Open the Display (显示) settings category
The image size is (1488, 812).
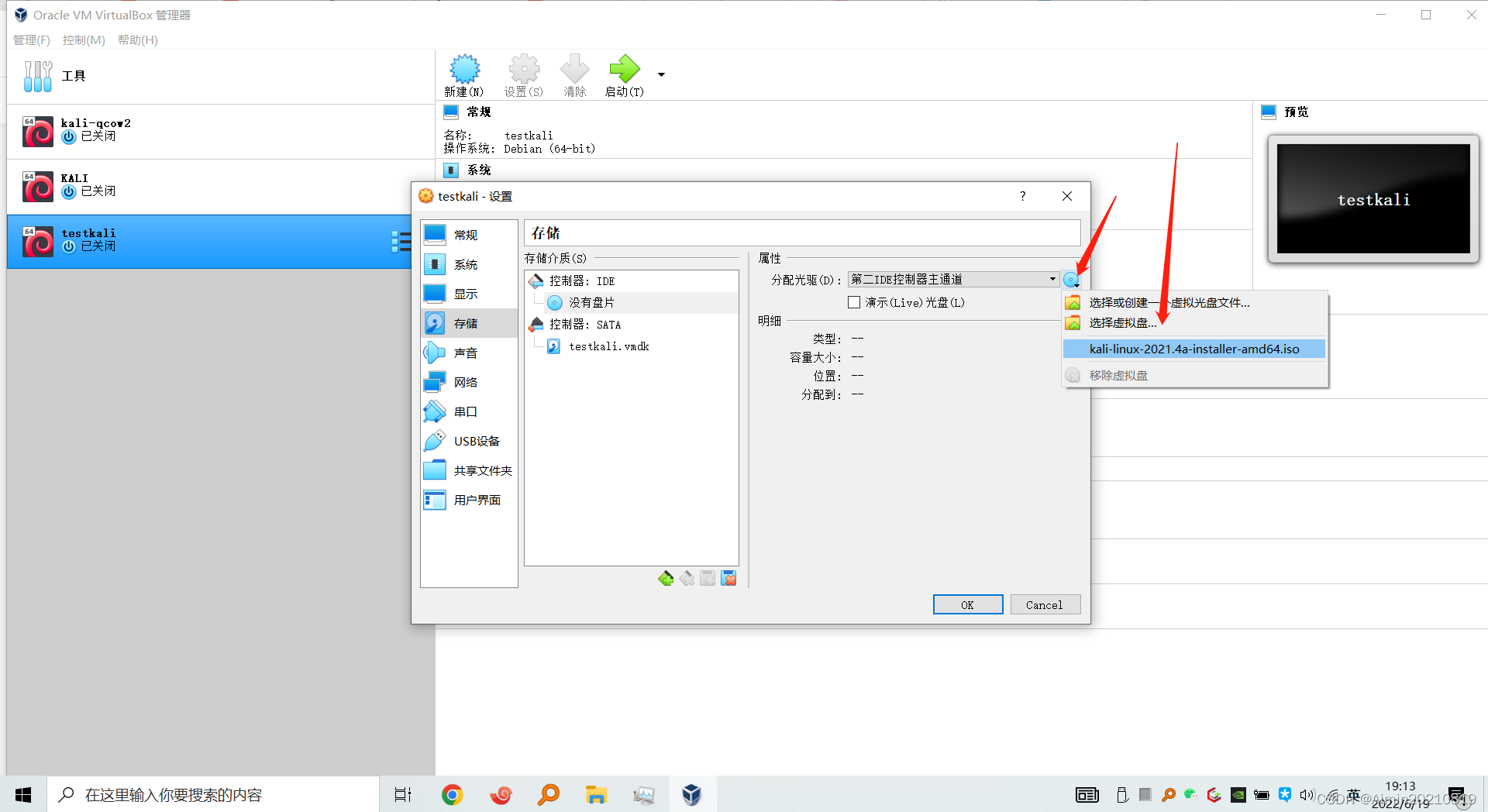tap(469, 294)
